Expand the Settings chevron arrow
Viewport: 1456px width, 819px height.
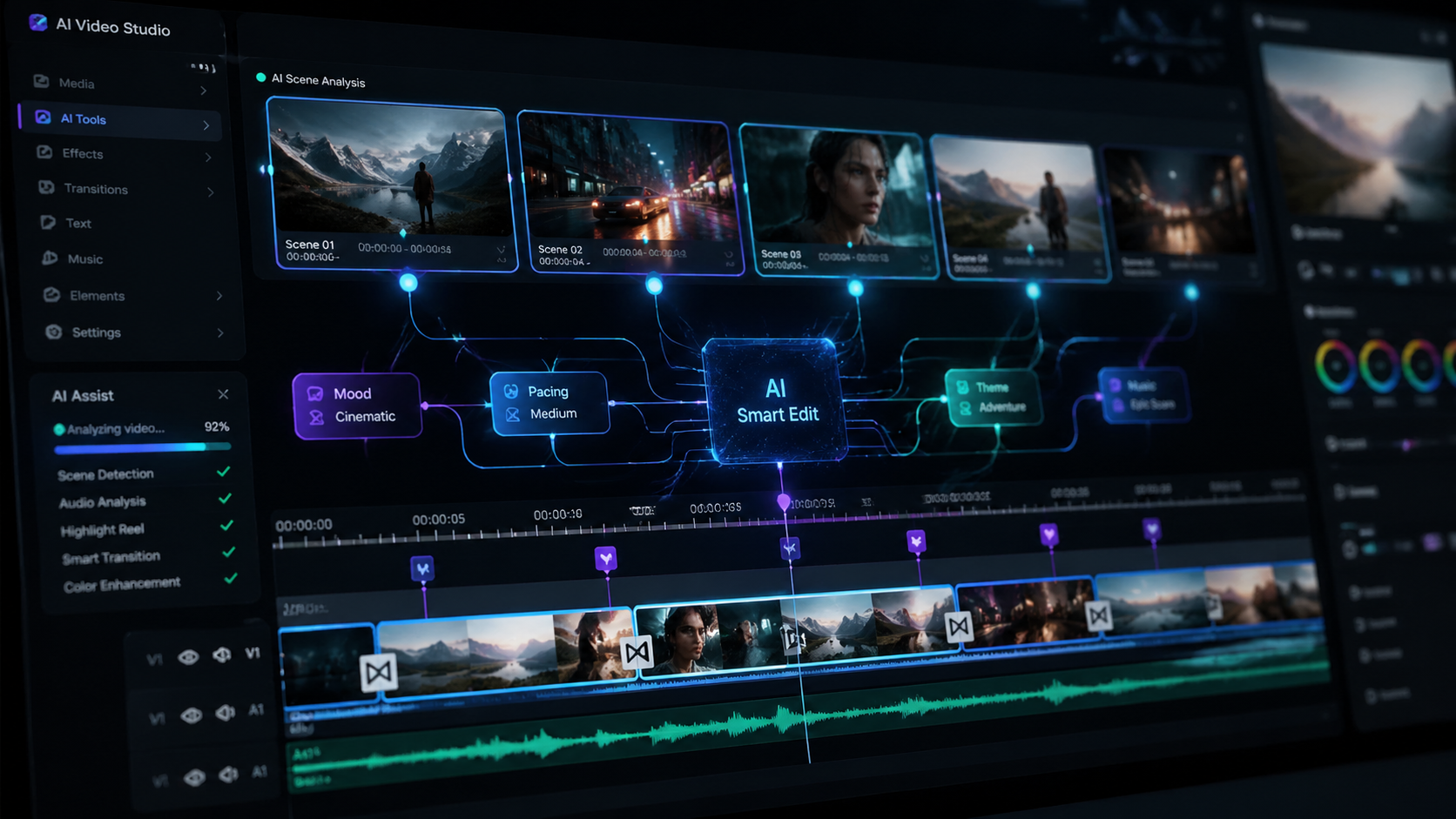(220, 332)
